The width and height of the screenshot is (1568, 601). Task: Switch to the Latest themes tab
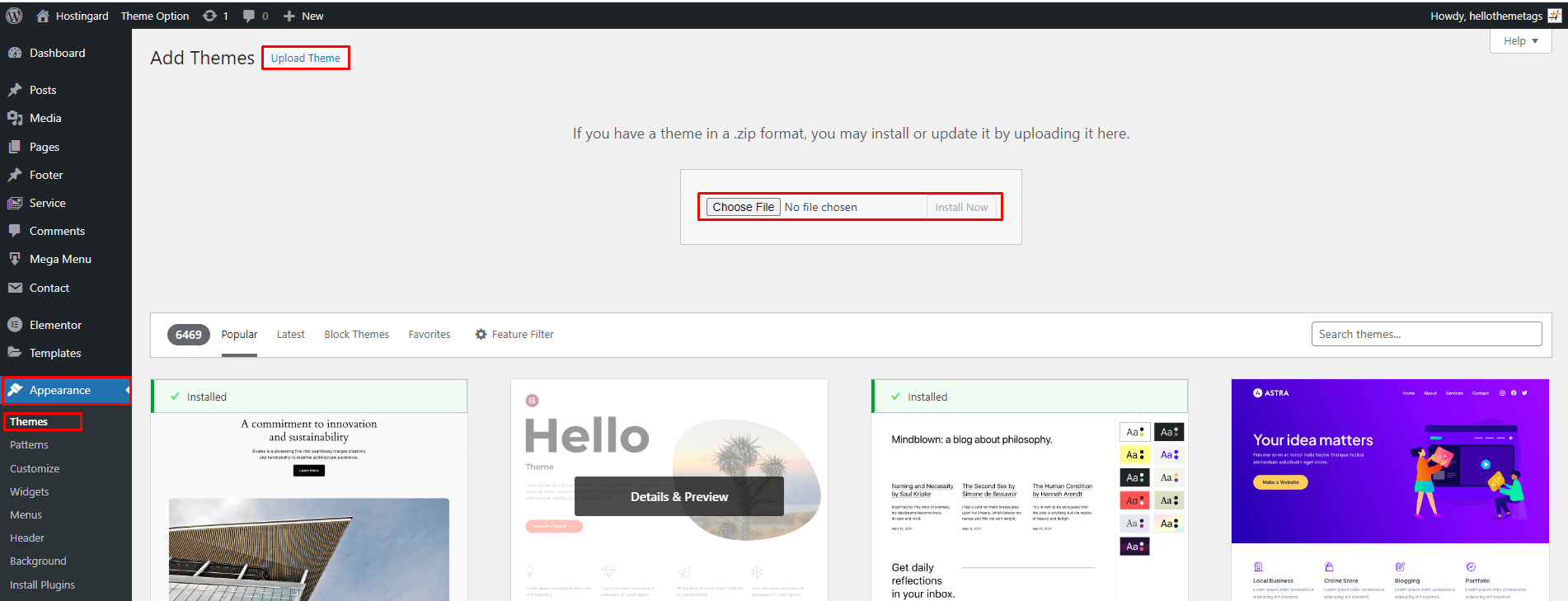(x=291, y=334)
